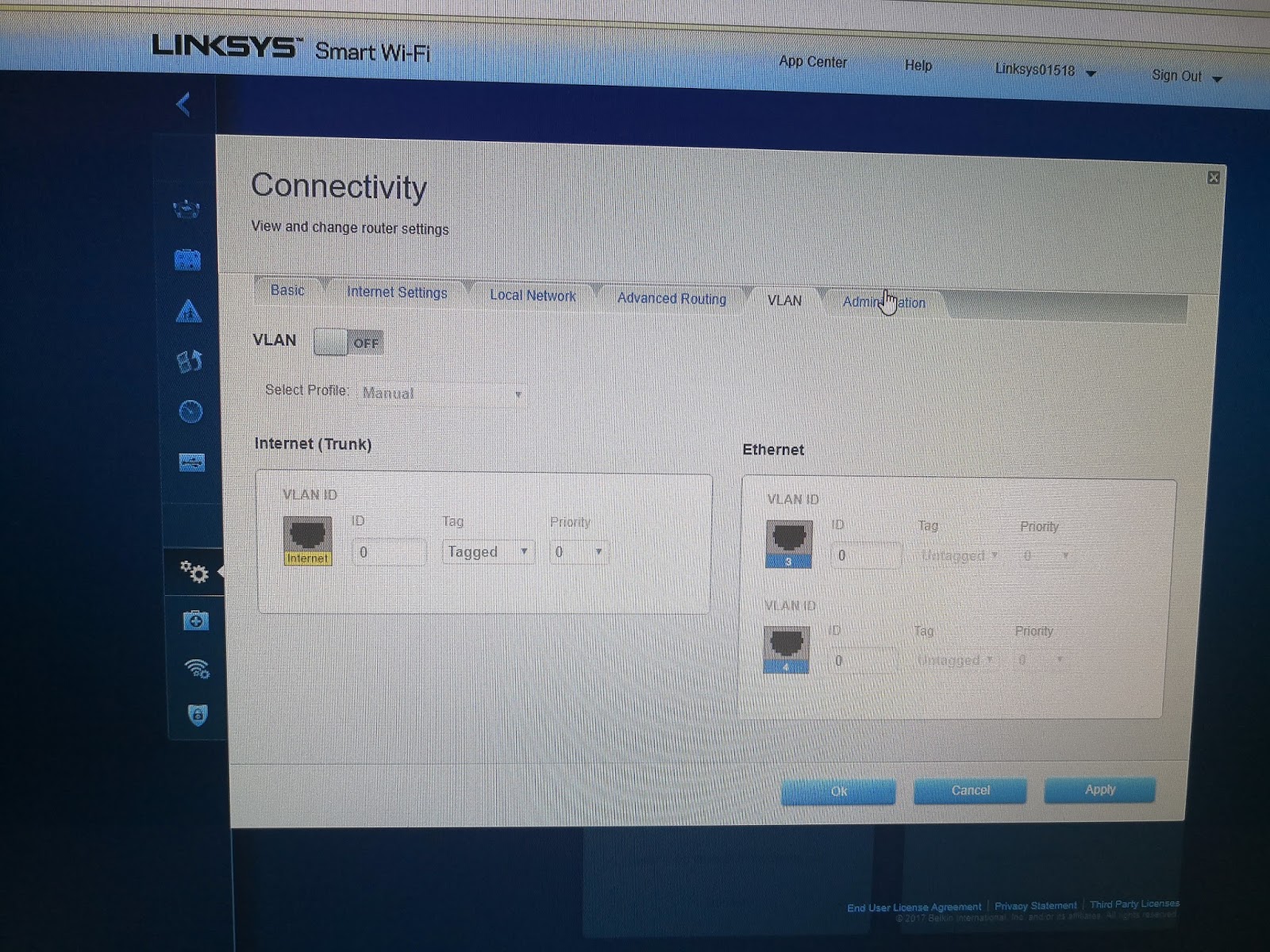Focus the Internet trunk VLAN ID field
Viewport: 1270px width, 952px height.
(388, 552)
